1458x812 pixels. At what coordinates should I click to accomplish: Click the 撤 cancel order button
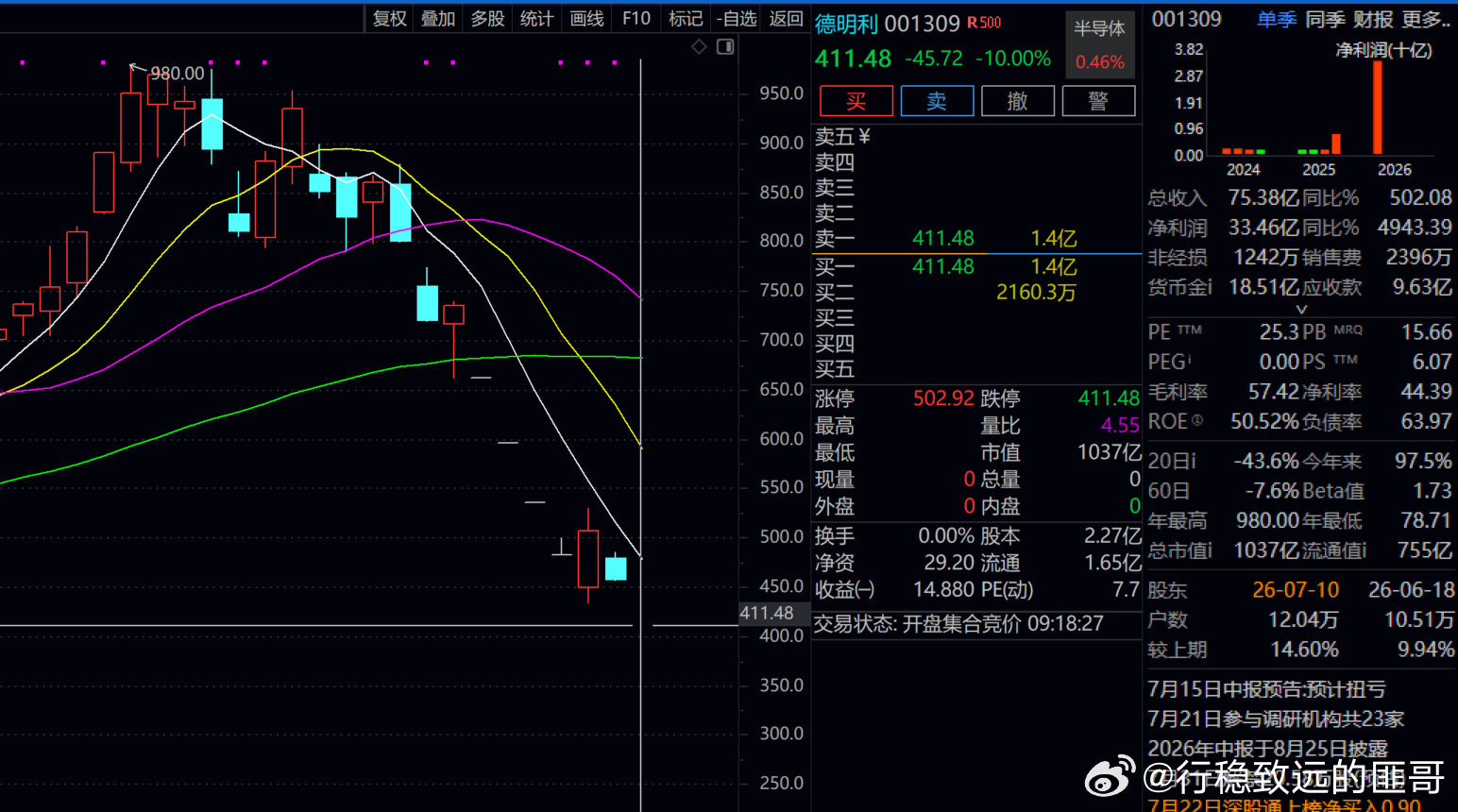click(1018, 101)
